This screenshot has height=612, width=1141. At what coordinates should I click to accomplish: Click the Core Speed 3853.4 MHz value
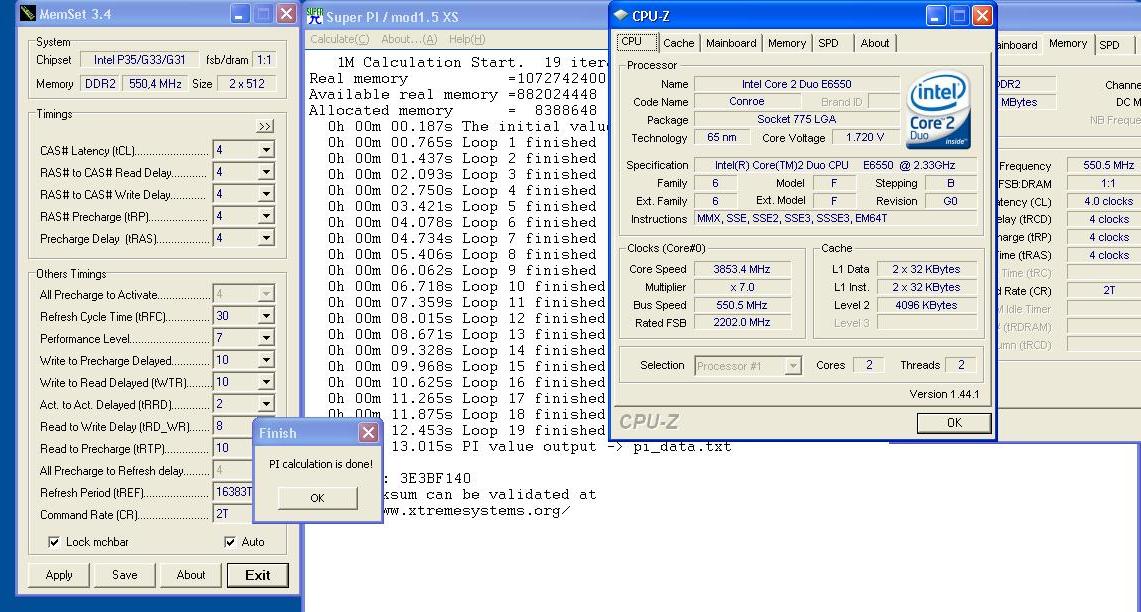pyautogui.click(x=742, y=269)
